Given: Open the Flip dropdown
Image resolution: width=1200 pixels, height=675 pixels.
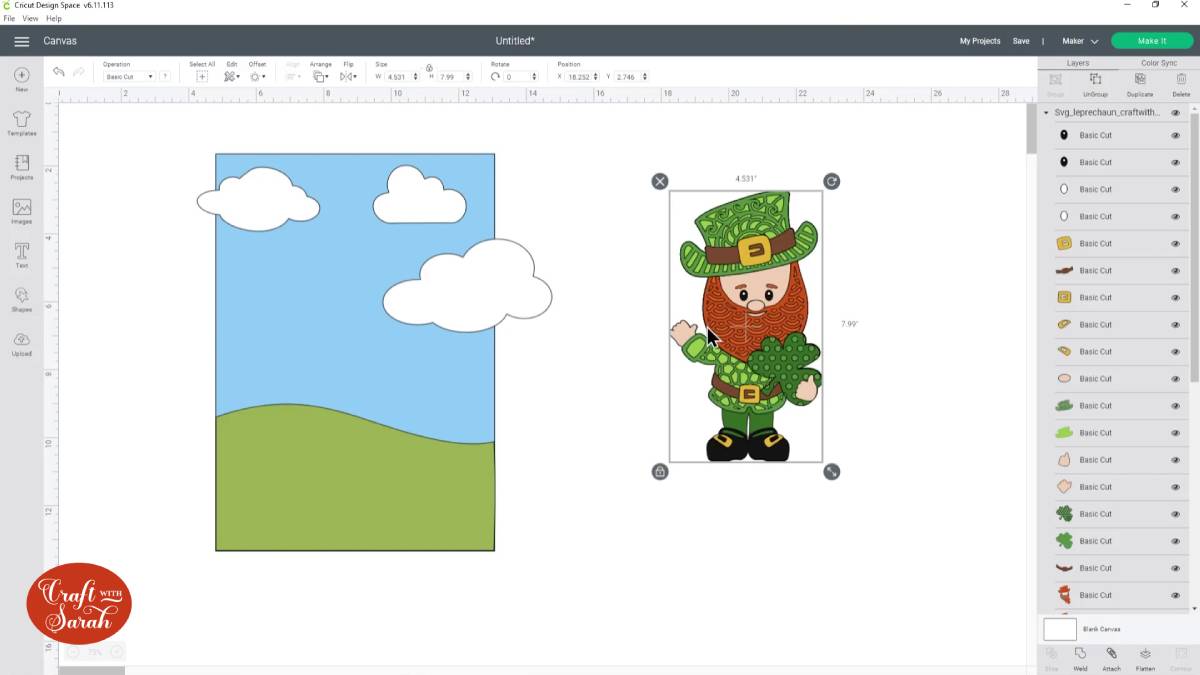Looking at the screenshot, I should (x=347, y=75).
